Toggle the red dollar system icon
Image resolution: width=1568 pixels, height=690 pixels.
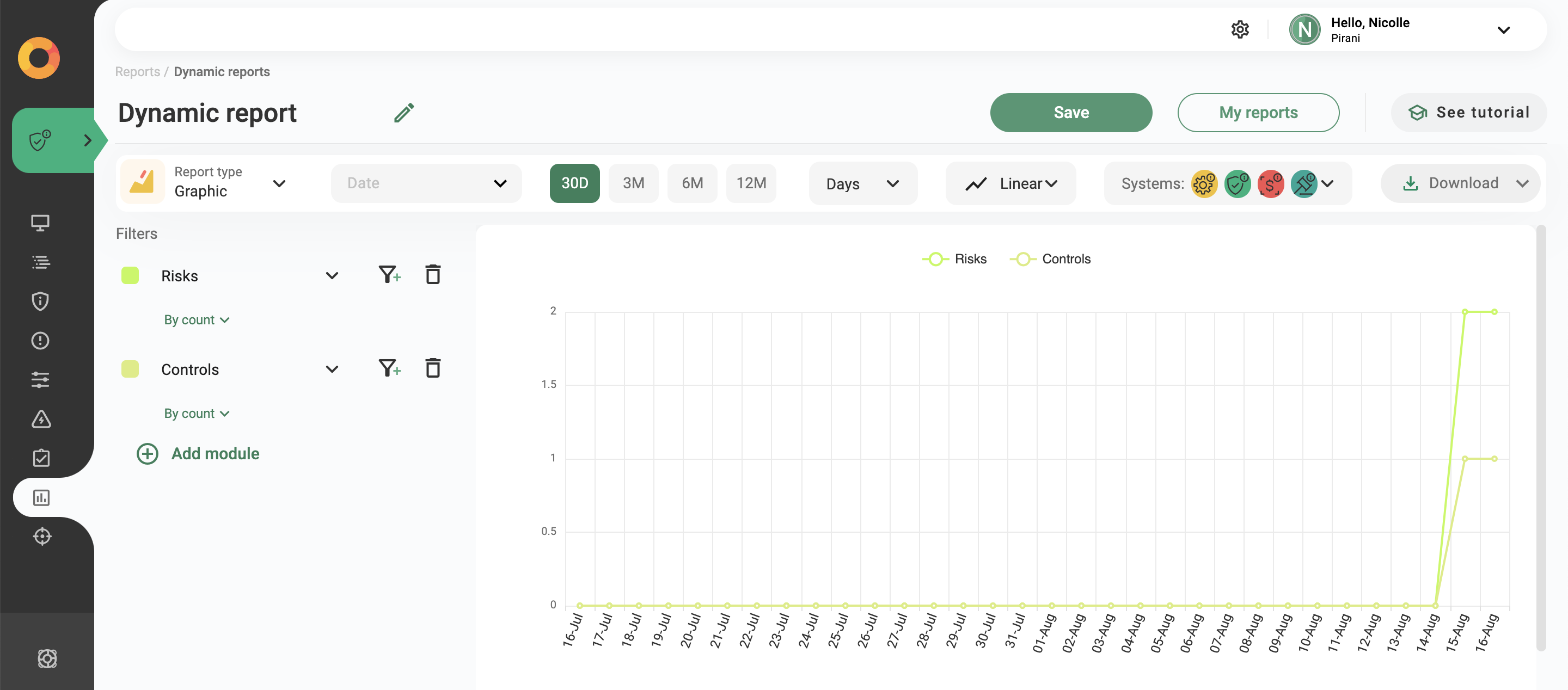point(1271,183)
